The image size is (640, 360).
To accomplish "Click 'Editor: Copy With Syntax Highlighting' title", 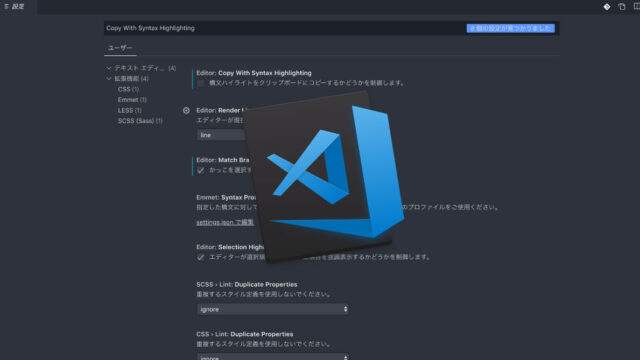I will 254,73.
